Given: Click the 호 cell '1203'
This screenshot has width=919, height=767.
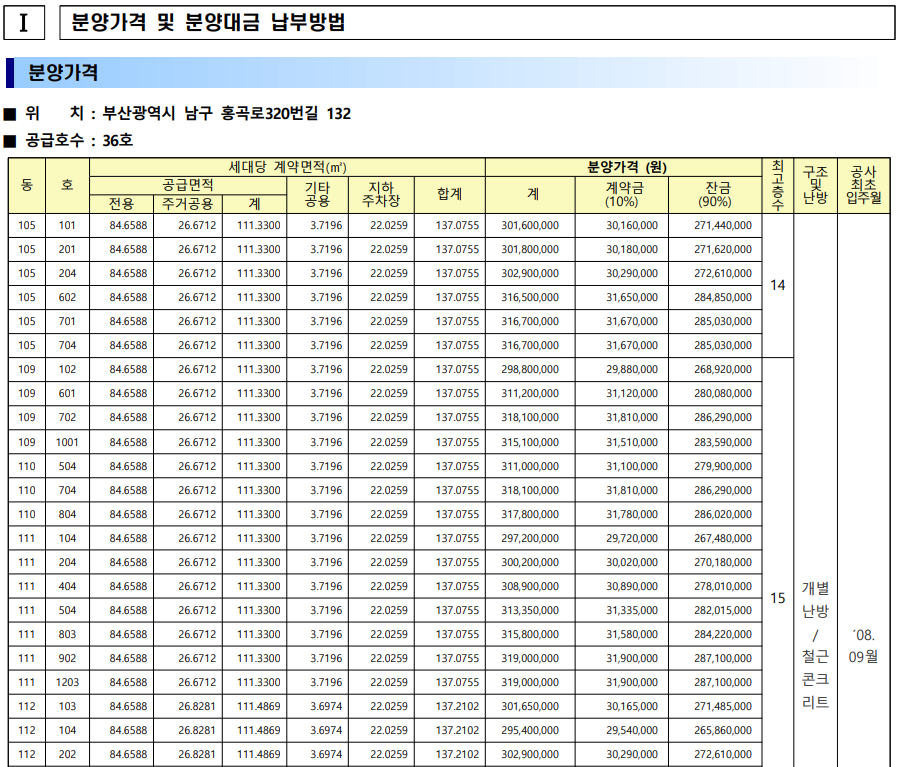Looking at the screenshot, I should (x=67, y=682).
